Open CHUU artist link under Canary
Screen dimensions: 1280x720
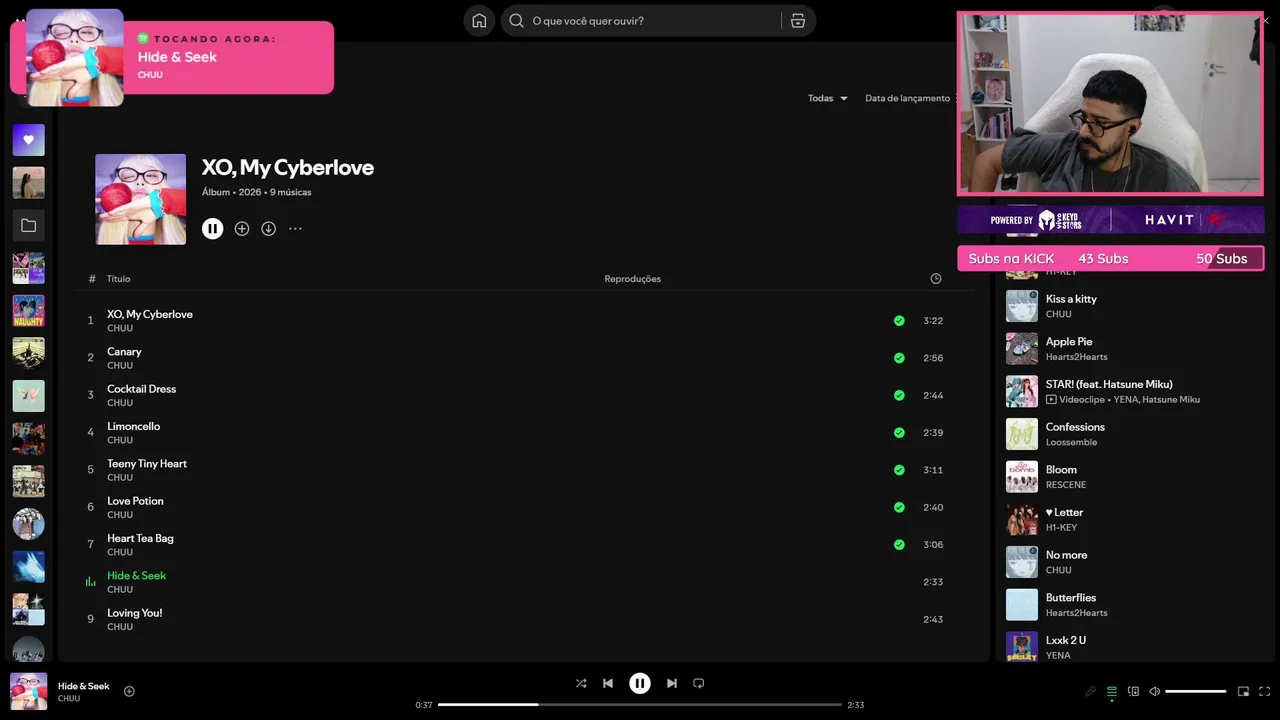pos(120,366)
